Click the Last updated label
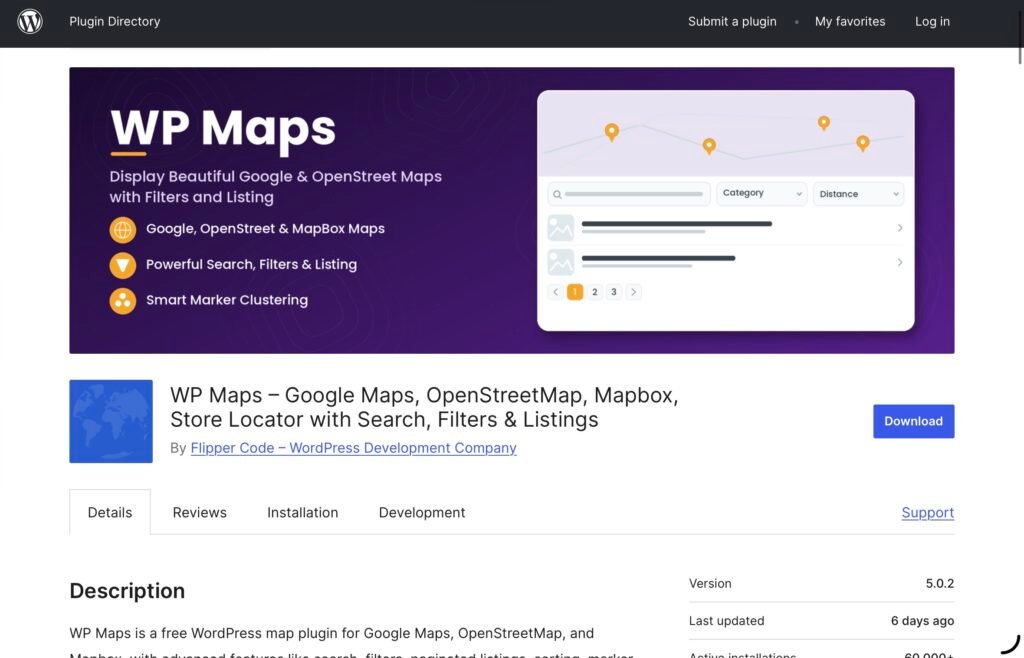Viewport: 1024px width, 658px height. pos(726,621)
